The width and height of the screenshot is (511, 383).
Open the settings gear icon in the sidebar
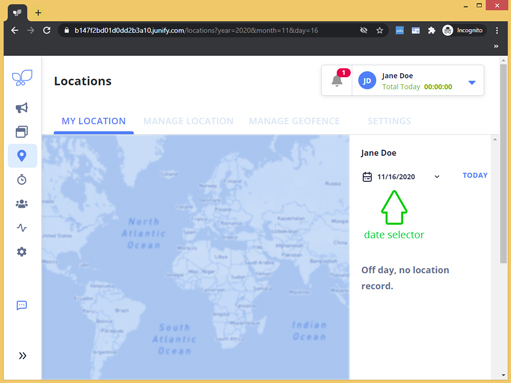point(22,252)
